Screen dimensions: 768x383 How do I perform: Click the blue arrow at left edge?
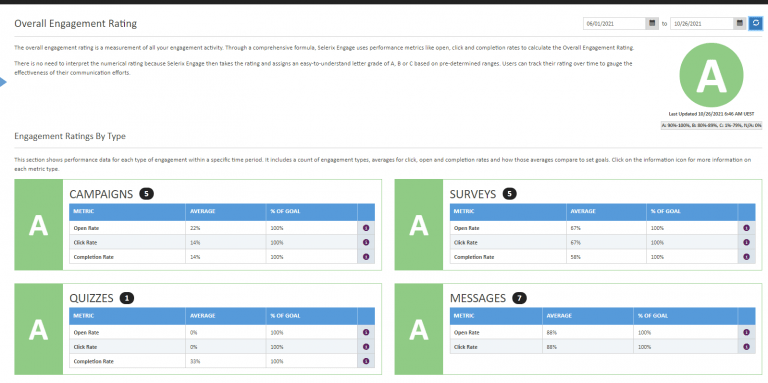3,83
